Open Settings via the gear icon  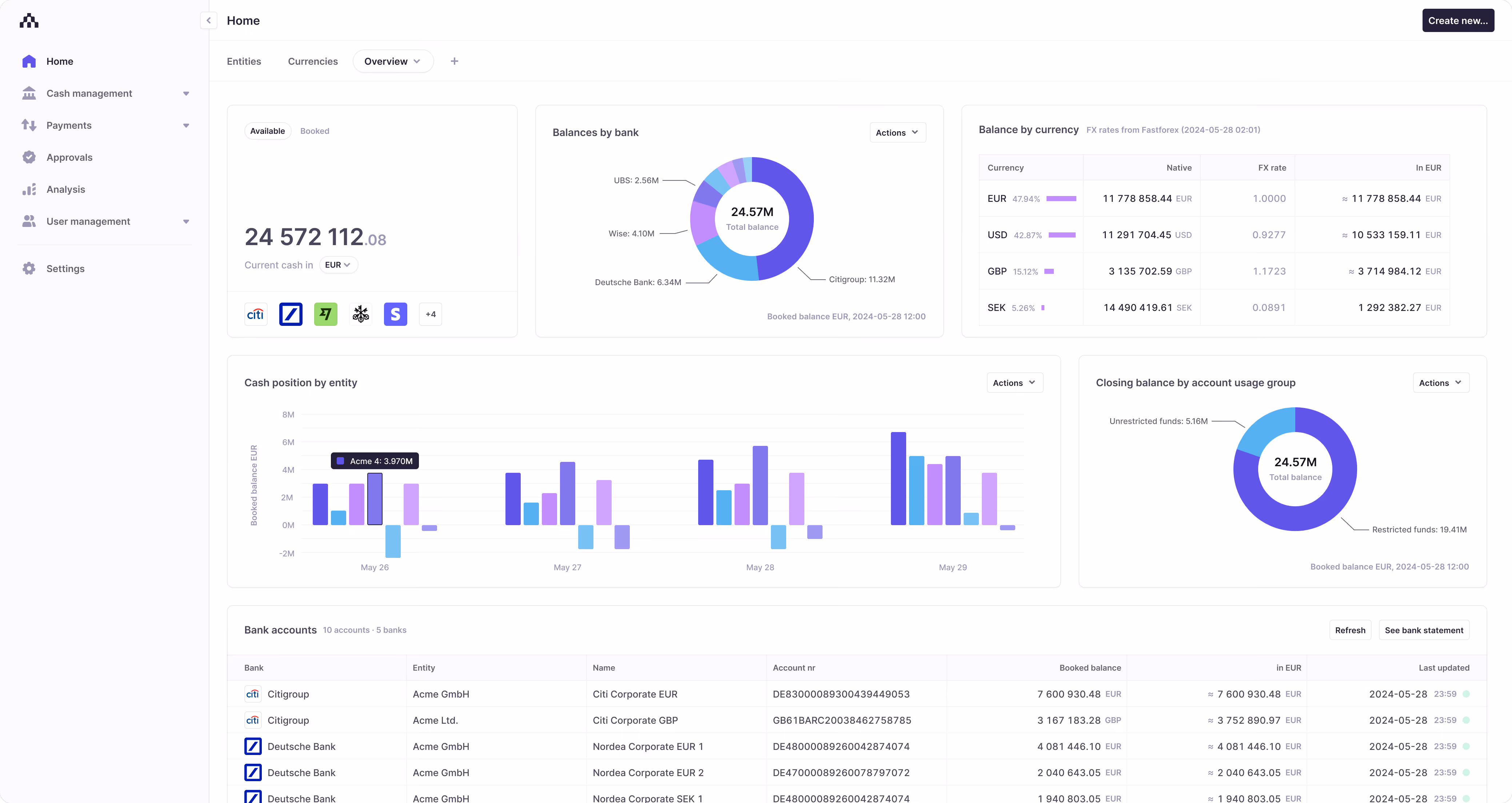pos(29,268)
